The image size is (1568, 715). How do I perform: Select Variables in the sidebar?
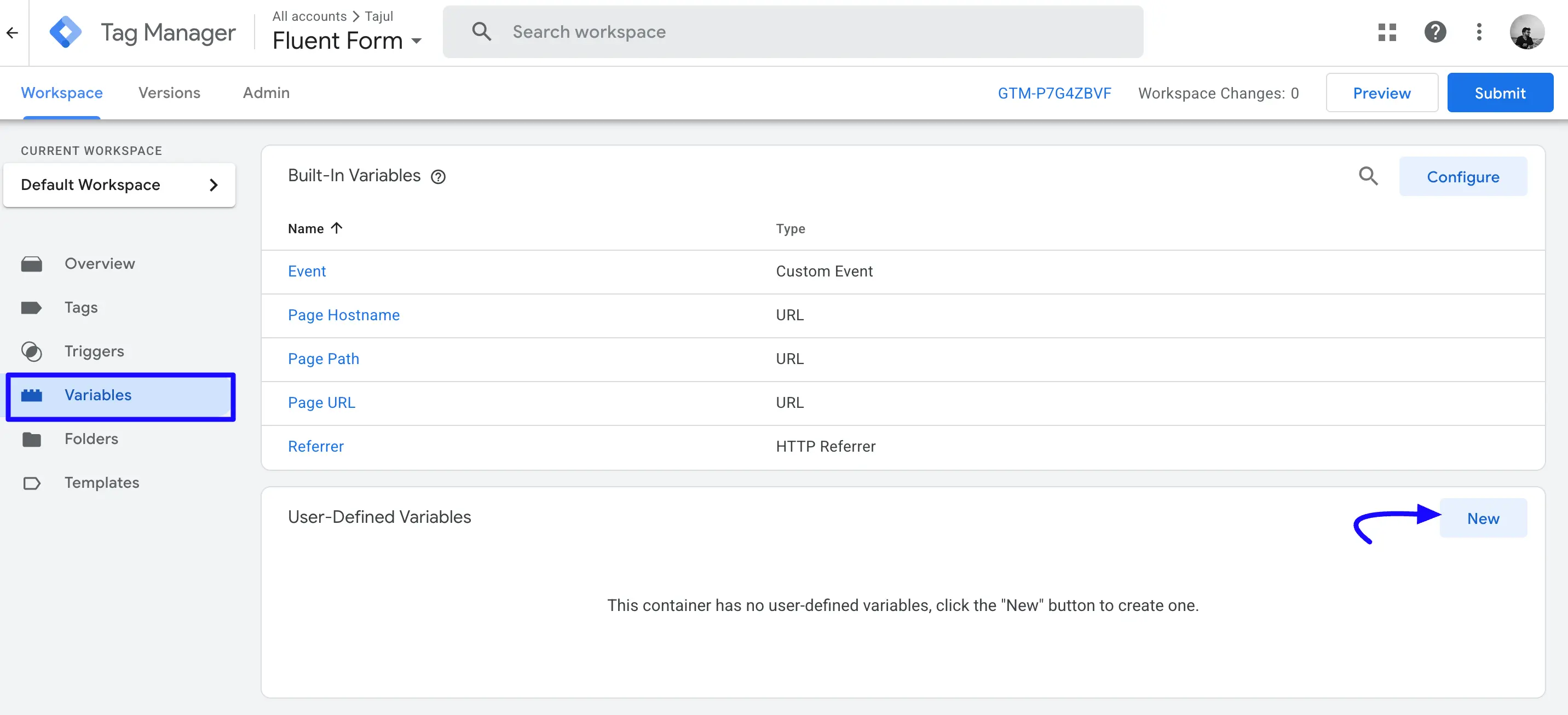point(120,396)
